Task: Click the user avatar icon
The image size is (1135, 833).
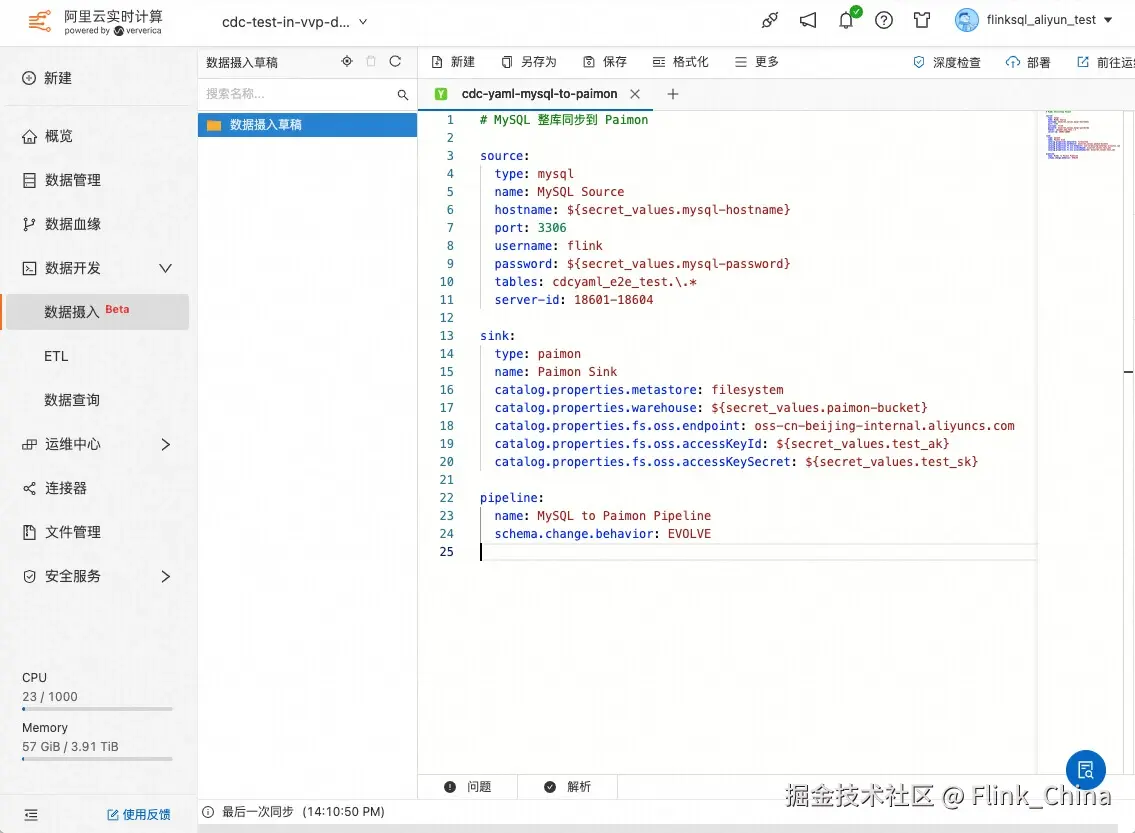Action: [966, 20]
